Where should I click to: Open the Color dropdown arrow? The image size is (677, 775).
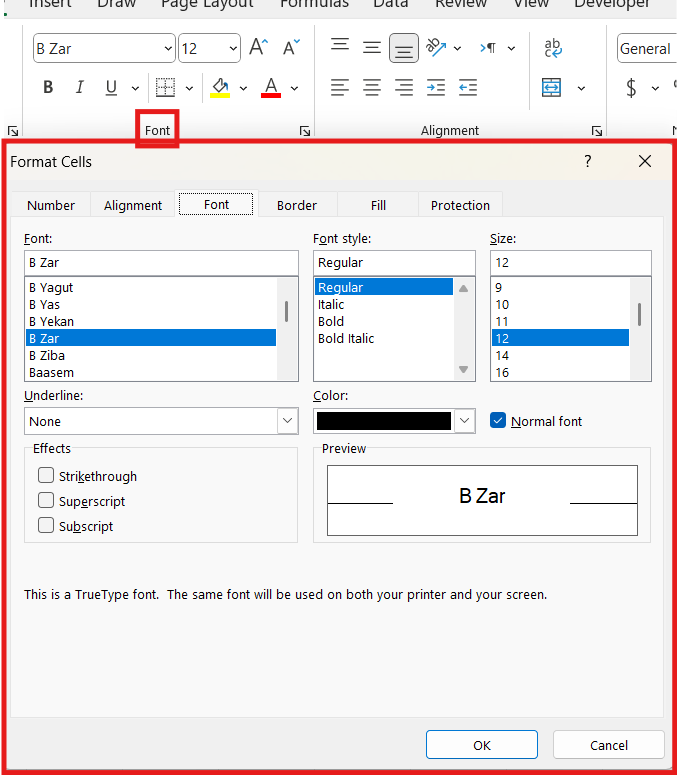(x=464, y=421)
